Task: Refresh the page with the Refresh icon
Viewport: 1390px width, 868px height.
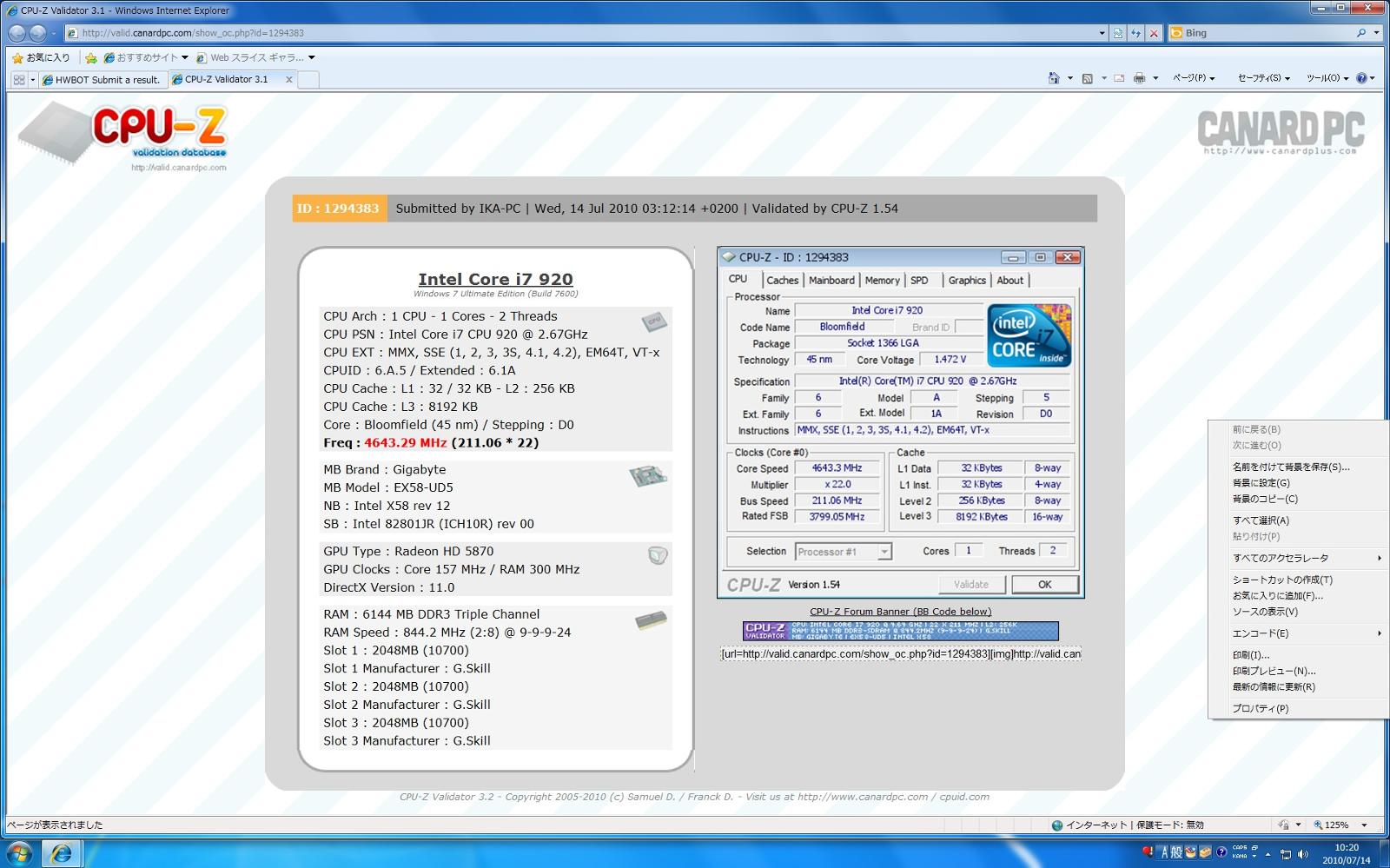Action: [x=1135, y=33]
